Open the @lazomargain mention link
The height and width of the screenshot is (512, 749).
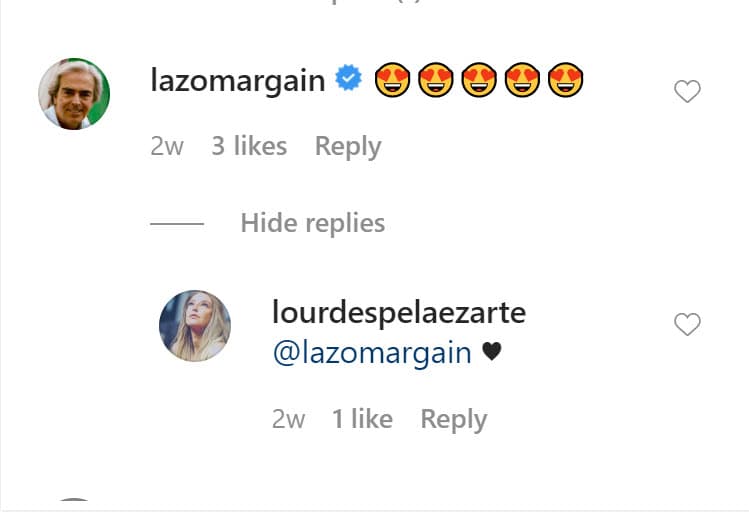(372, 353)
